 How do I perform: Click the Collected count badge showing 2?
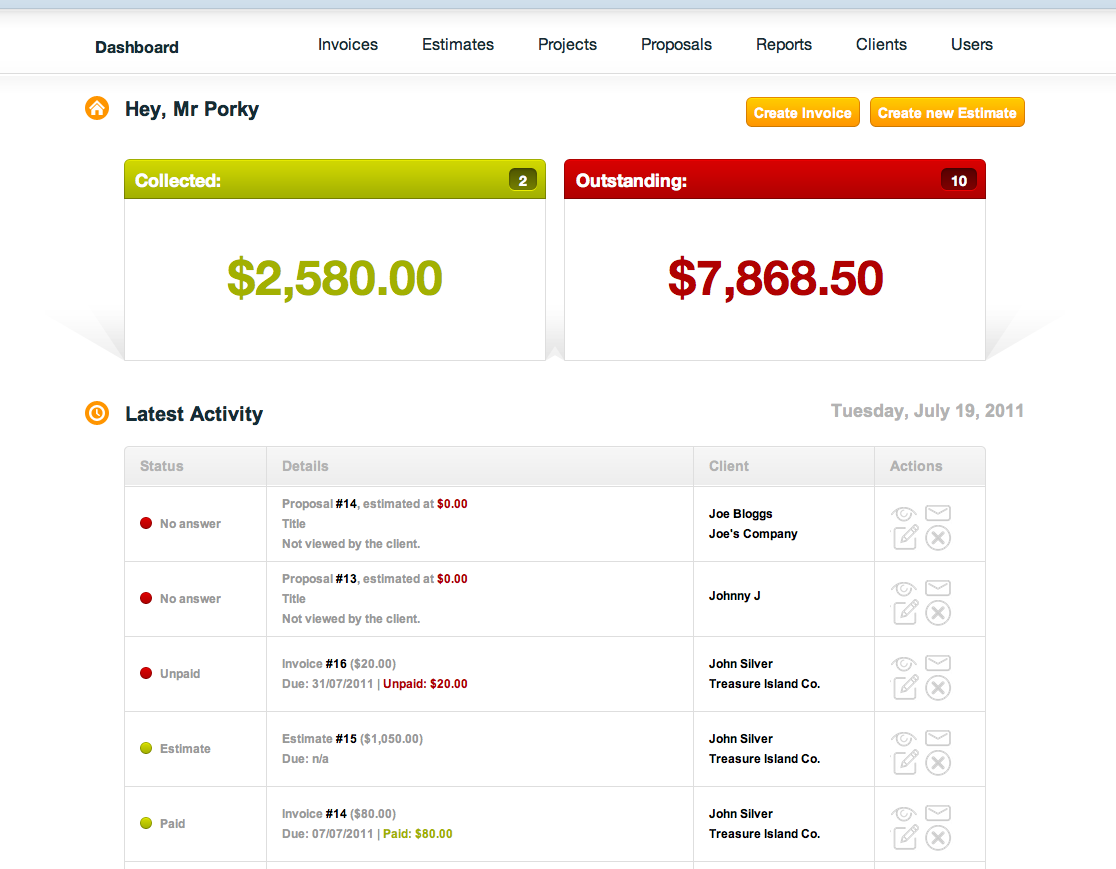point(523,181)
